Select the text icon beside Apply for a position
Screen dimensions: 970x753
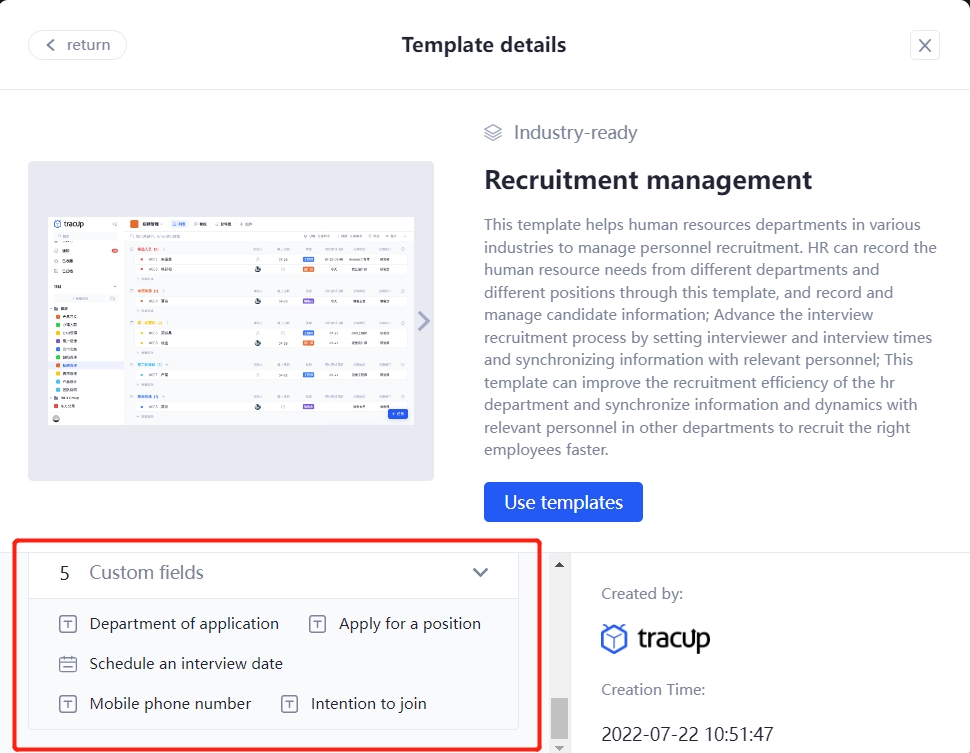pyautogui.click(x=317, y=624)
